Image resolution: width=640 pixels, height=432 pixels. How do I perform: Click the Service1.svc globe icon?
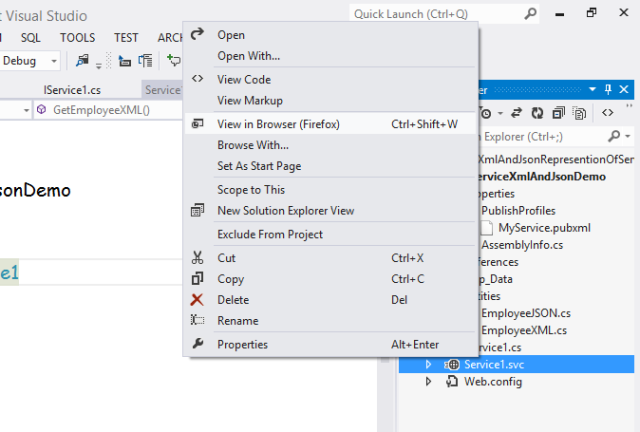coord(452,364)
